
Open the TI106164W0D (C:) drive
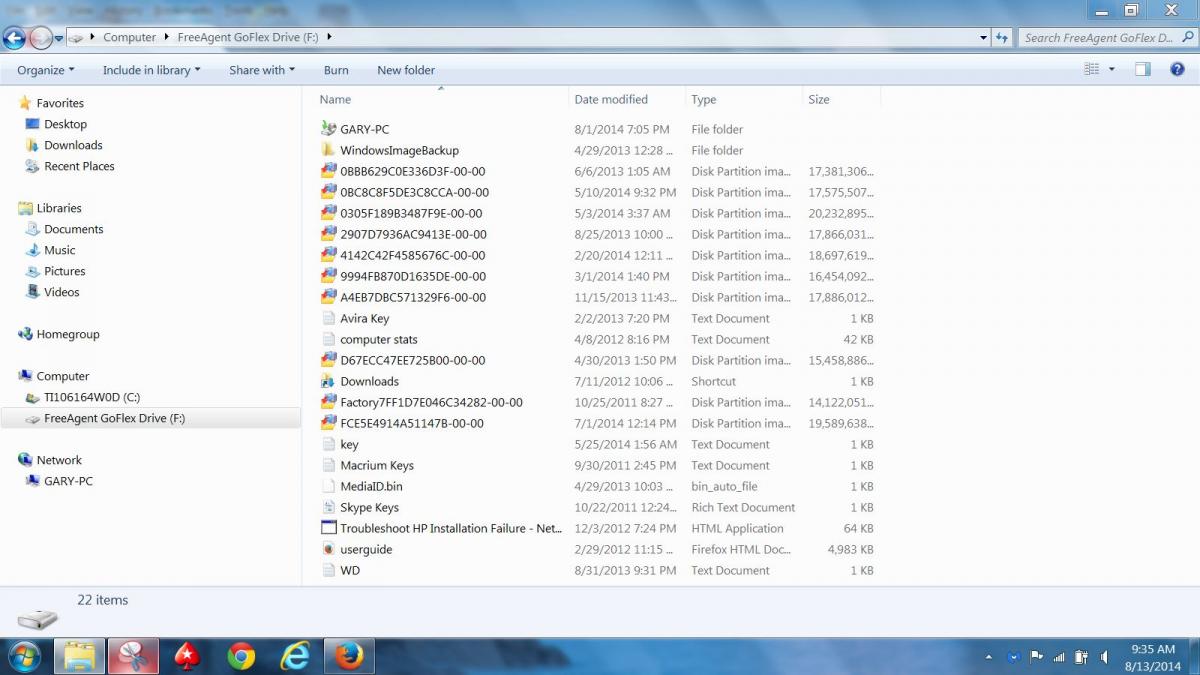click(x=92, y=397)
